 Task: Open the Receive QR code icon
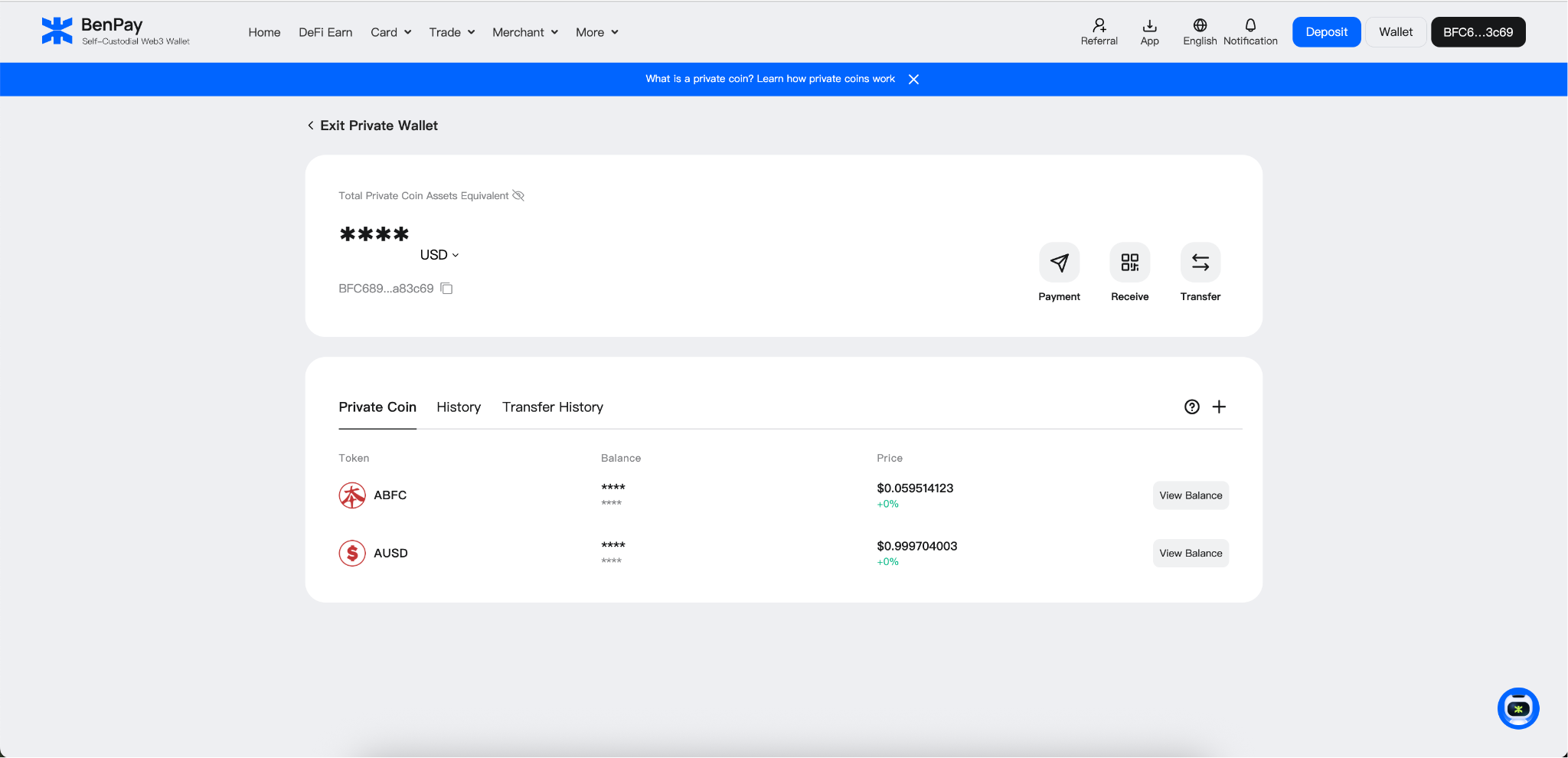[x=1129, y=263]
